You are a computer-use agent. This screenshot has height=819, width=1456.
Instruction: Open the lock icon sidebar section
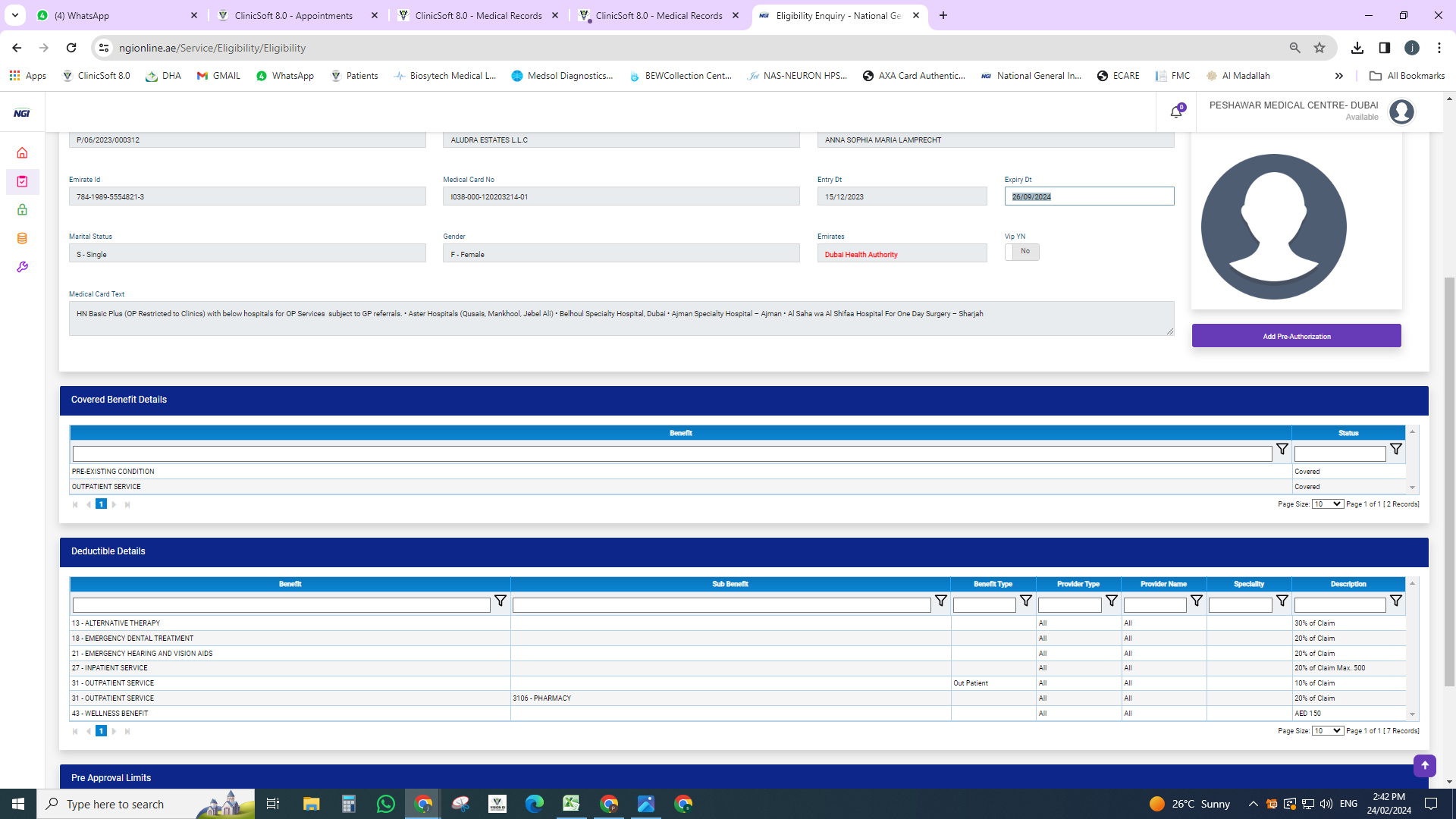(22, 210)
